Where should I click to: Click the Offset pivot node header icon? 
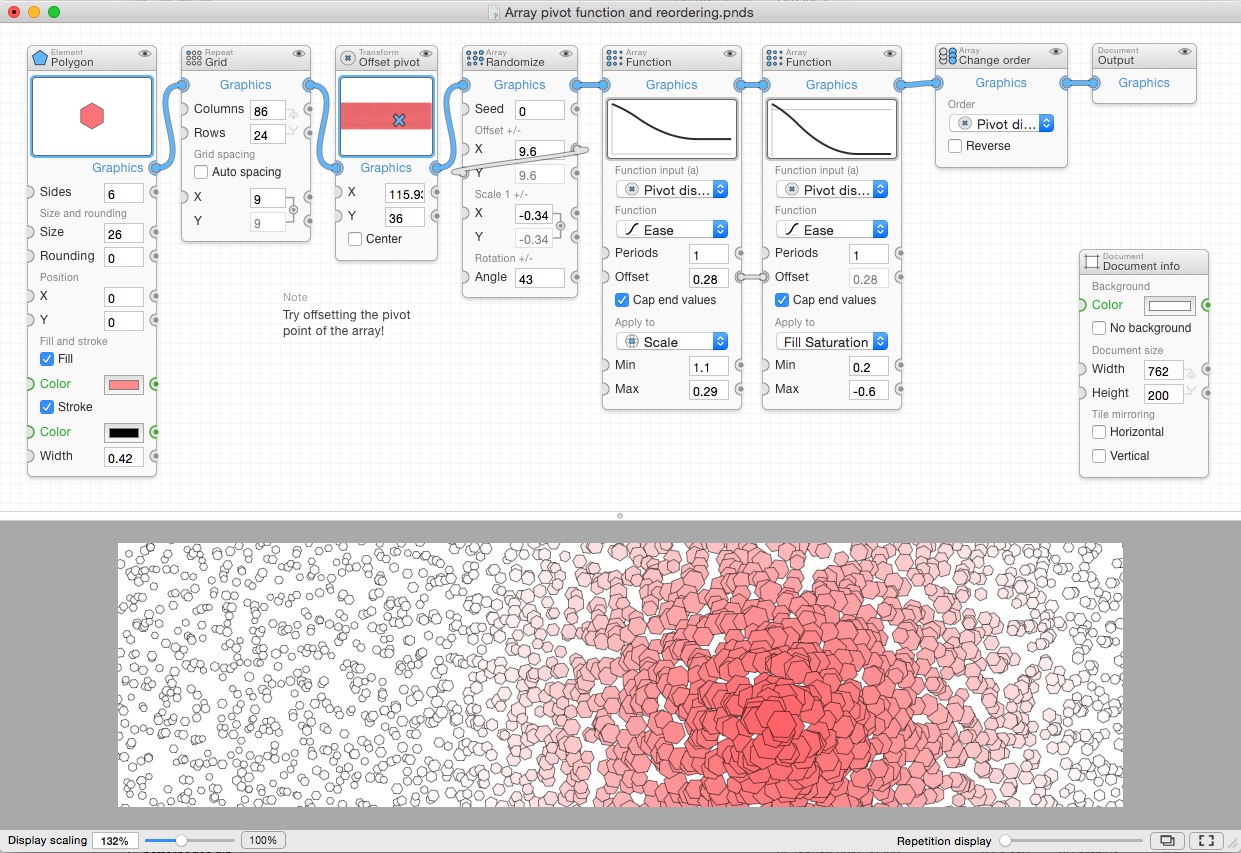pos(348,57)
